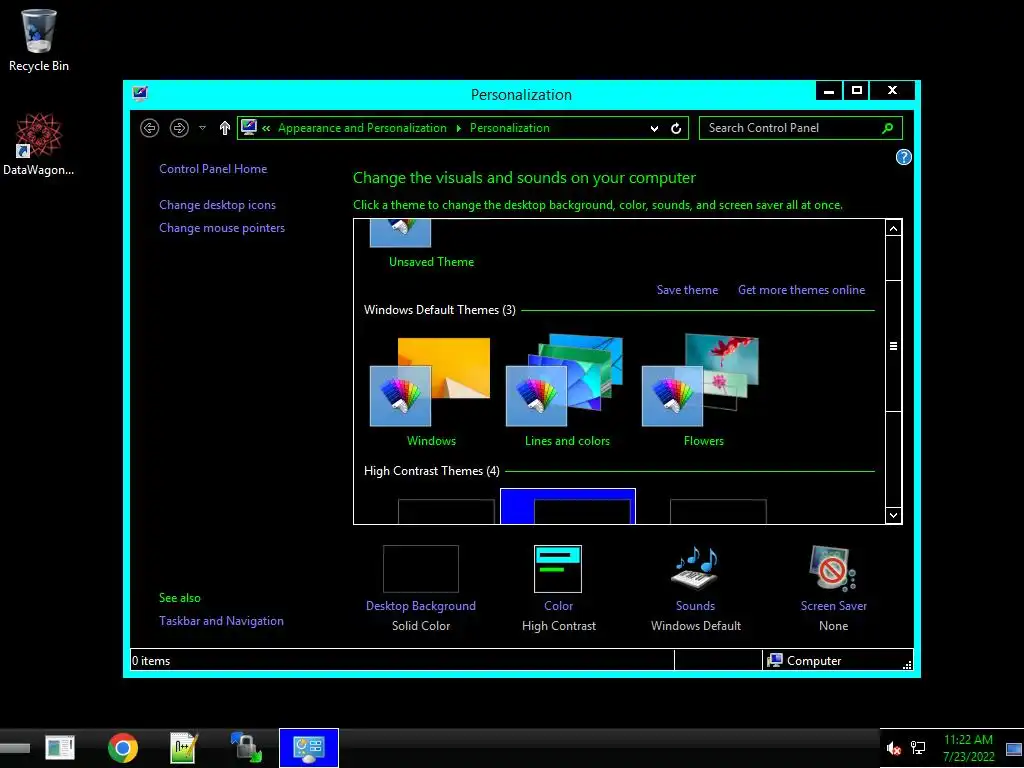Open the Color High Contrast settings icon
This screenshot has height=768, width=1024.
pyautogui.click(x=558, y=569)
